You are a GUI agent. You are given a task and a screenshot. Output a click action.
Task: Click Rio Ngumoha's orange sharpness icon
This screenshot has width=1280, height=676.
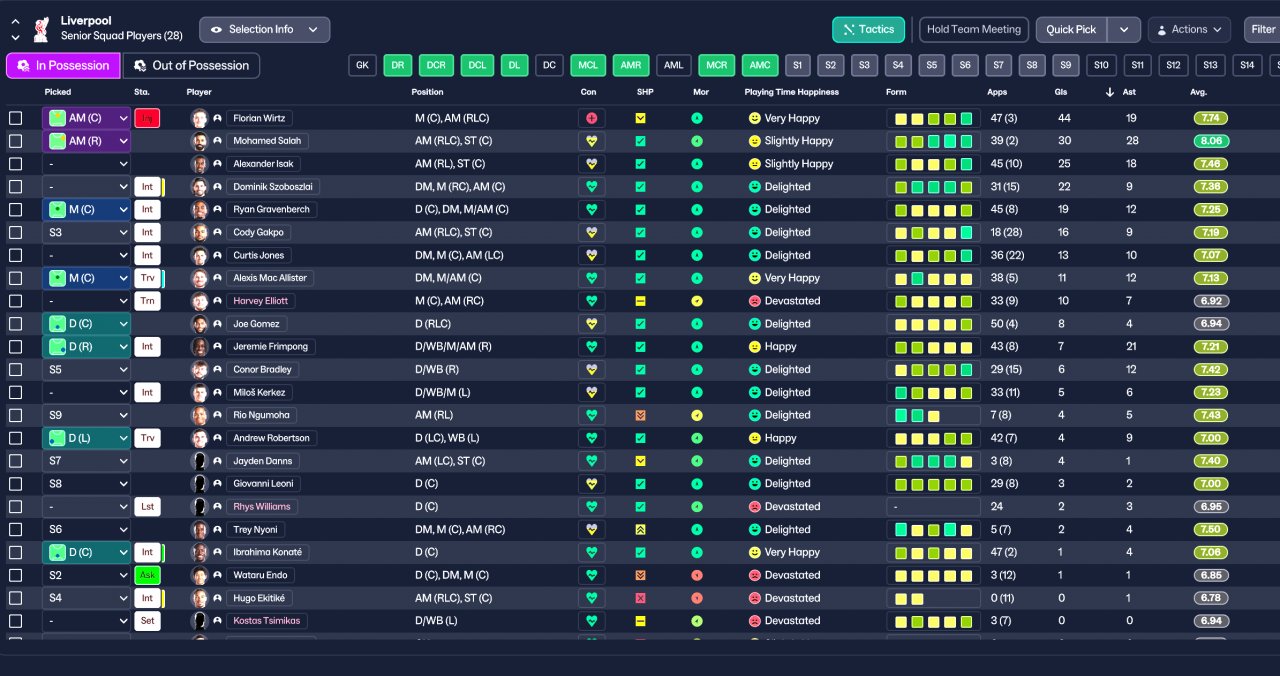click(641, 415)
